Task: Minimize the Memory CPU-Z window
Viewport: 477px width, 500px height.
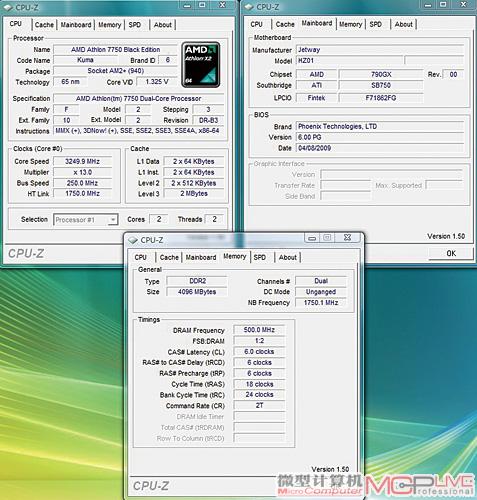Action: pos(312,238)
